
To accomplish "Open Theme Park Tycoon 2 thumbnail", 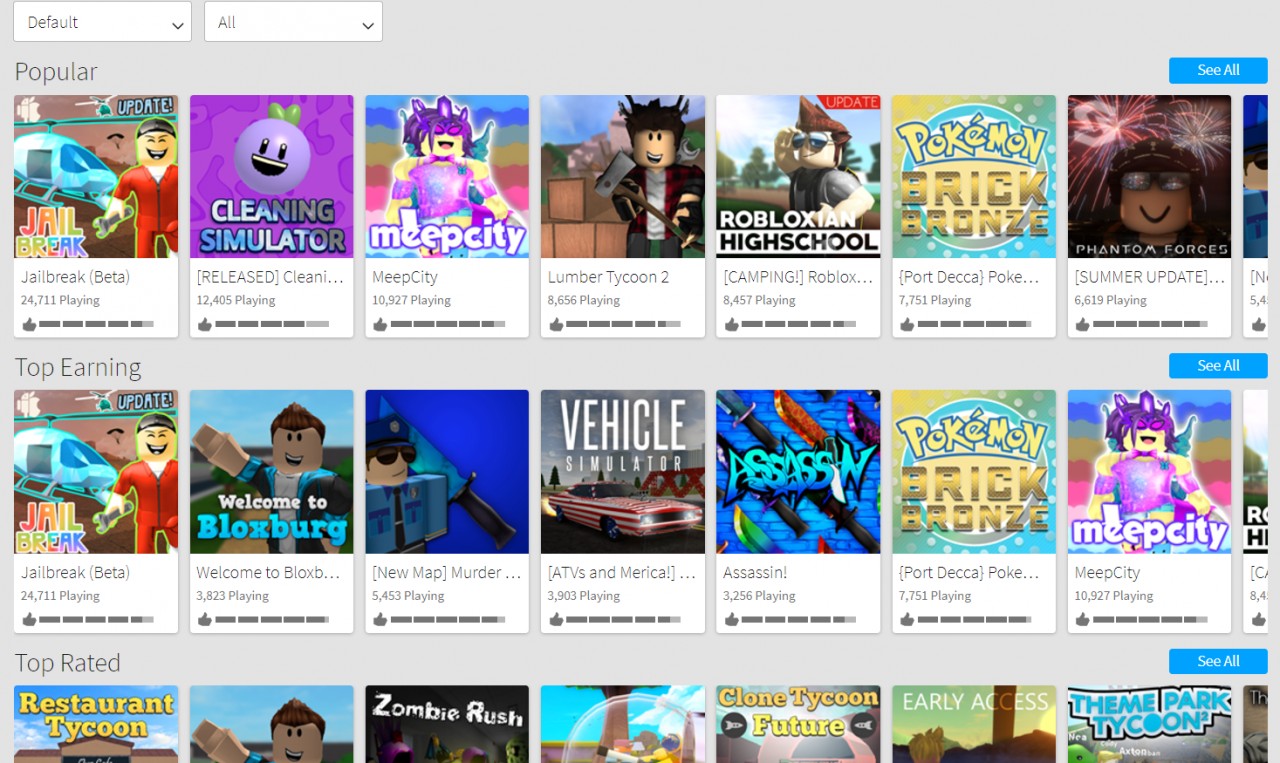I will pyautogui.click(x=1149, y=724).
